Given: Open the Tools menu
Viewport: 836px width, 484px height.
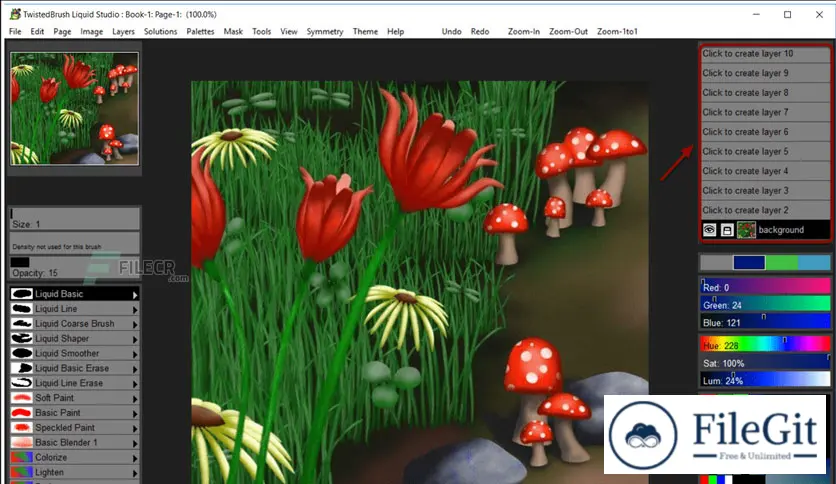Looking at the screenshot, I should 261,31.
